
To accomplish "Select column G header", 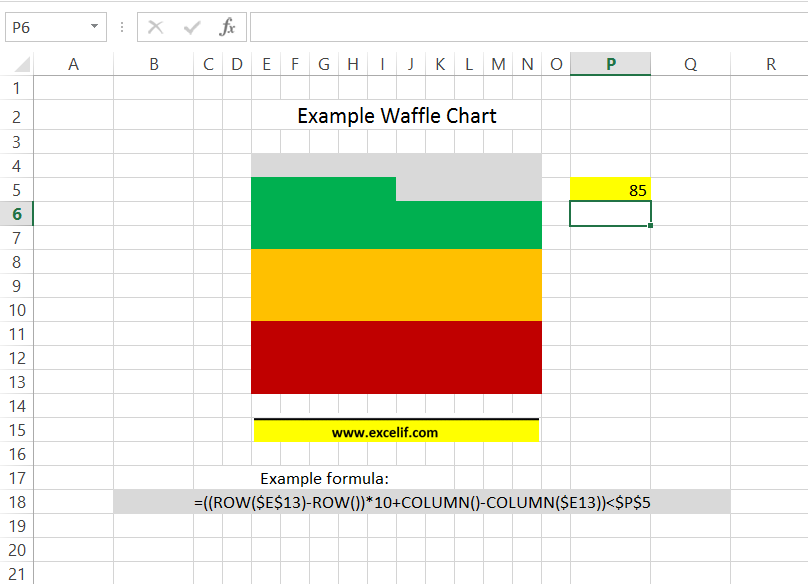I will point(324,64).
